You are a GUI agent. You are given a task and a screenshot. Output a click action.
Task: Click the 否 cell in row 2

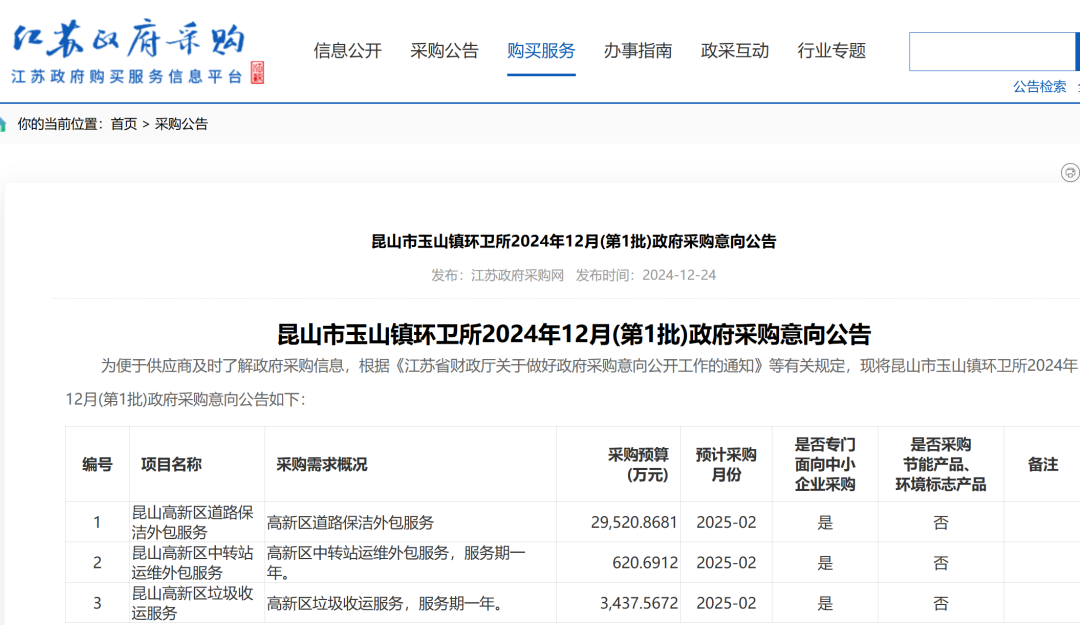(941, 563)
